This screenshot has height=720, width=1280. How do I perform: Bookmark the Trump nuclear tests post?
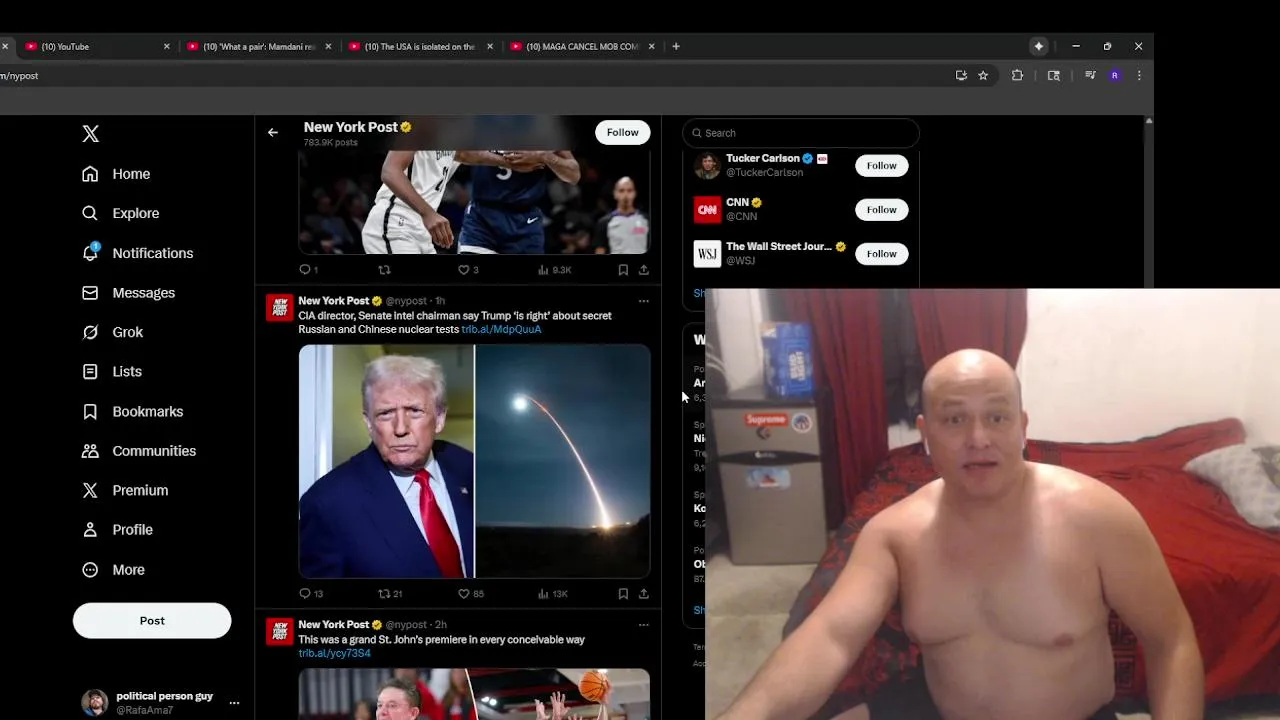[x=623, y=593]
